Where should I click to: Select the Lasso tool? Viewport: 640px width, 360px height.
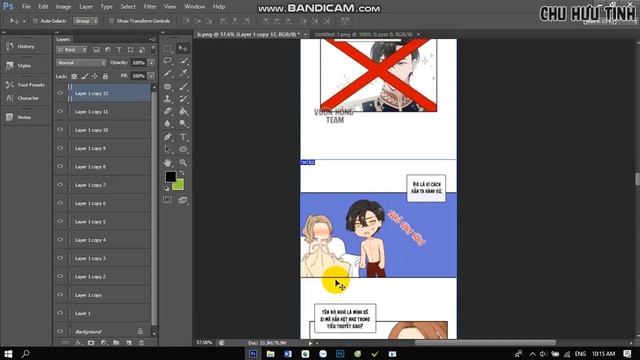[168, 61]
